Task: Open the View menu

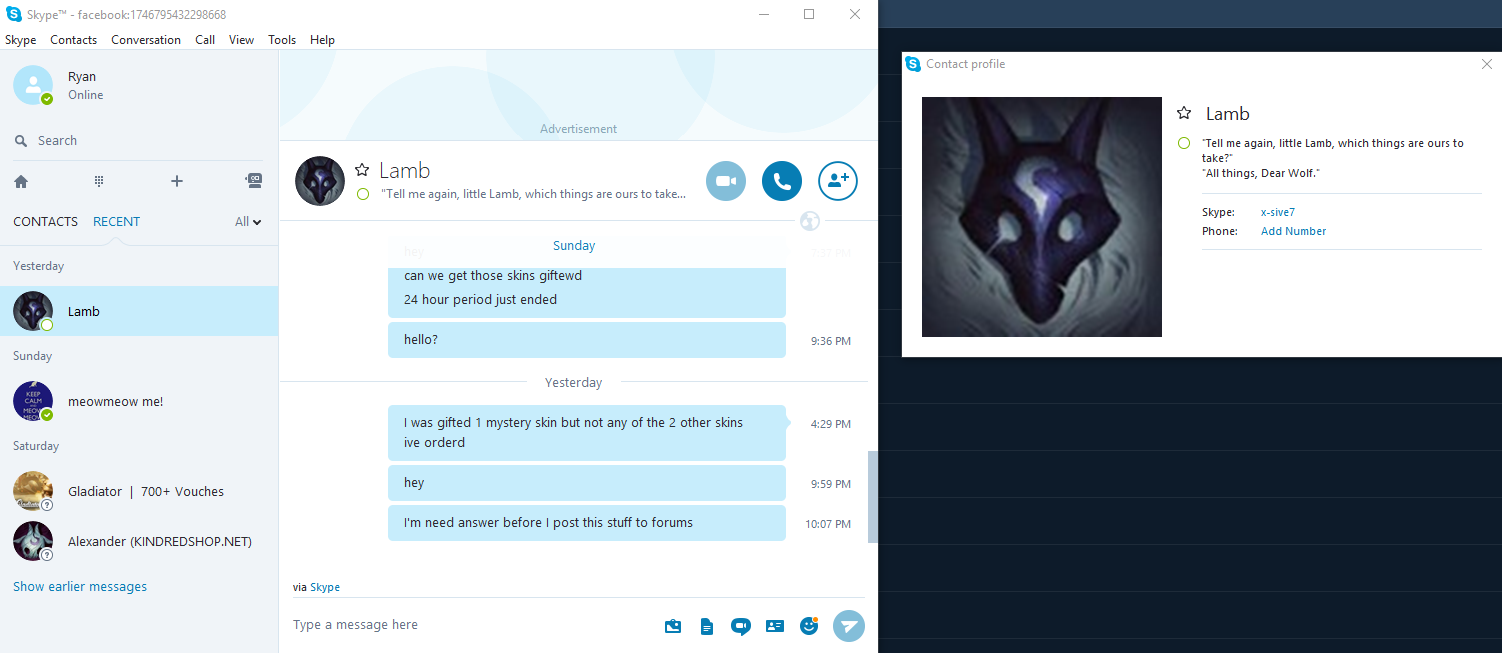Action: 241,40
